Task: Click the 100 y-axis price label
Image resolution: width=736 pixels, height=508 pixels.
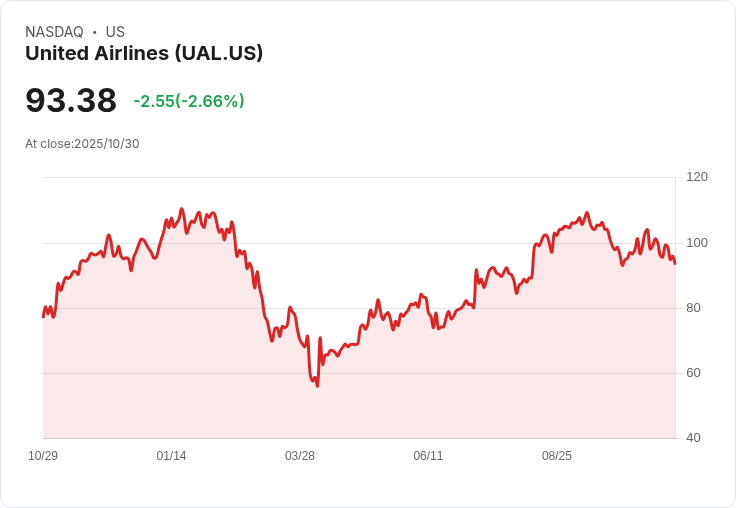Action: click(x=697, y=243)
